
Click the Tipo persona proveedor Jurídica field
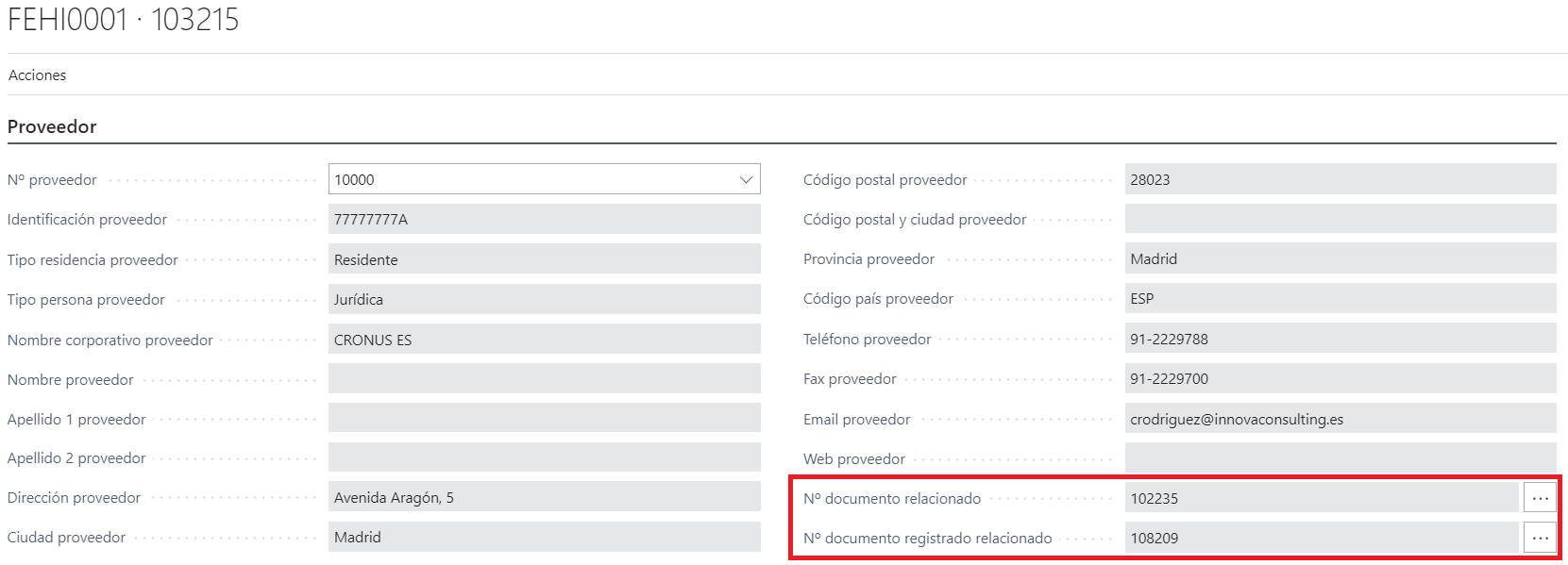[x=544, y=300]
